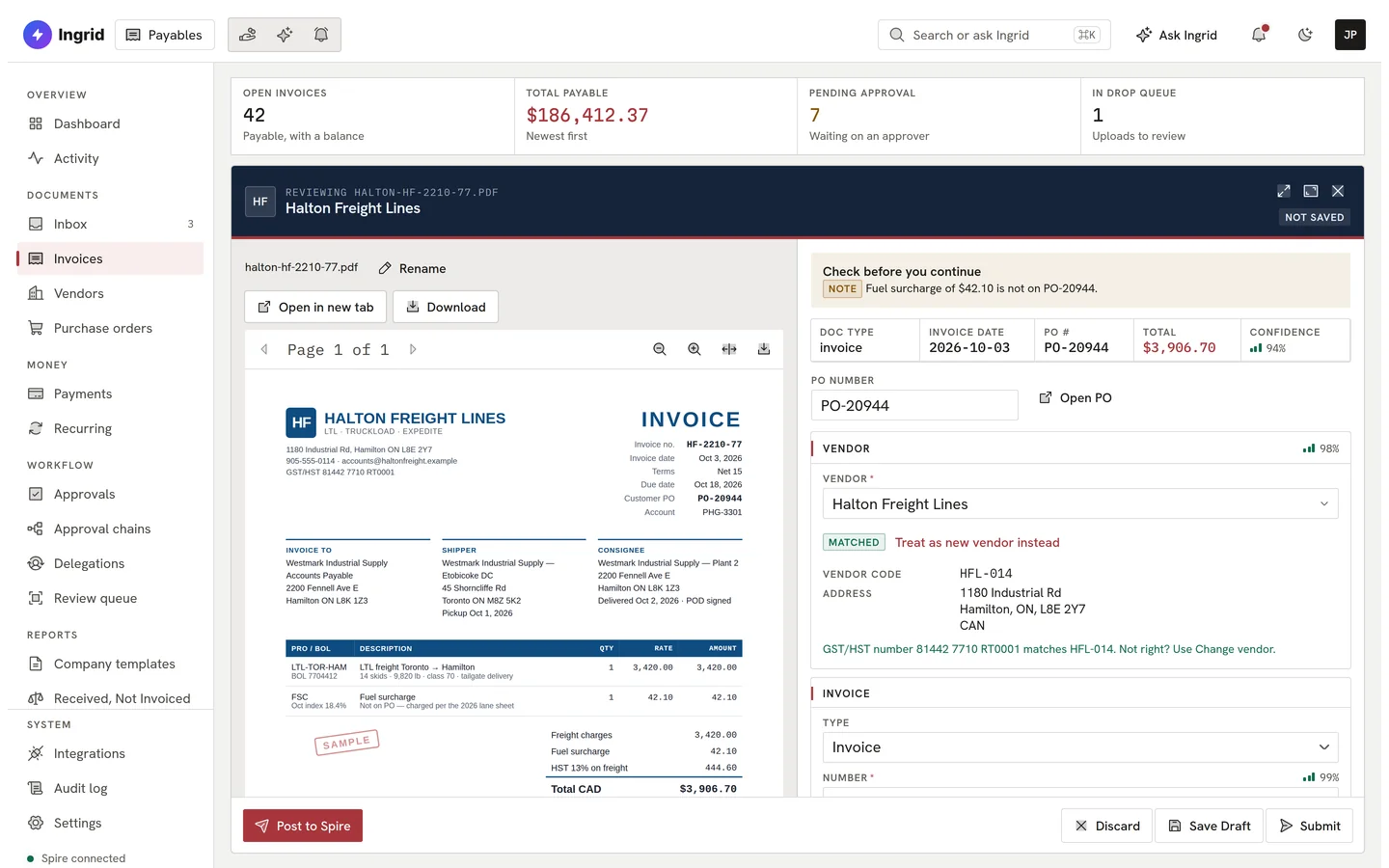Open Dashboard in sidebar

click(x=110, y=123)
